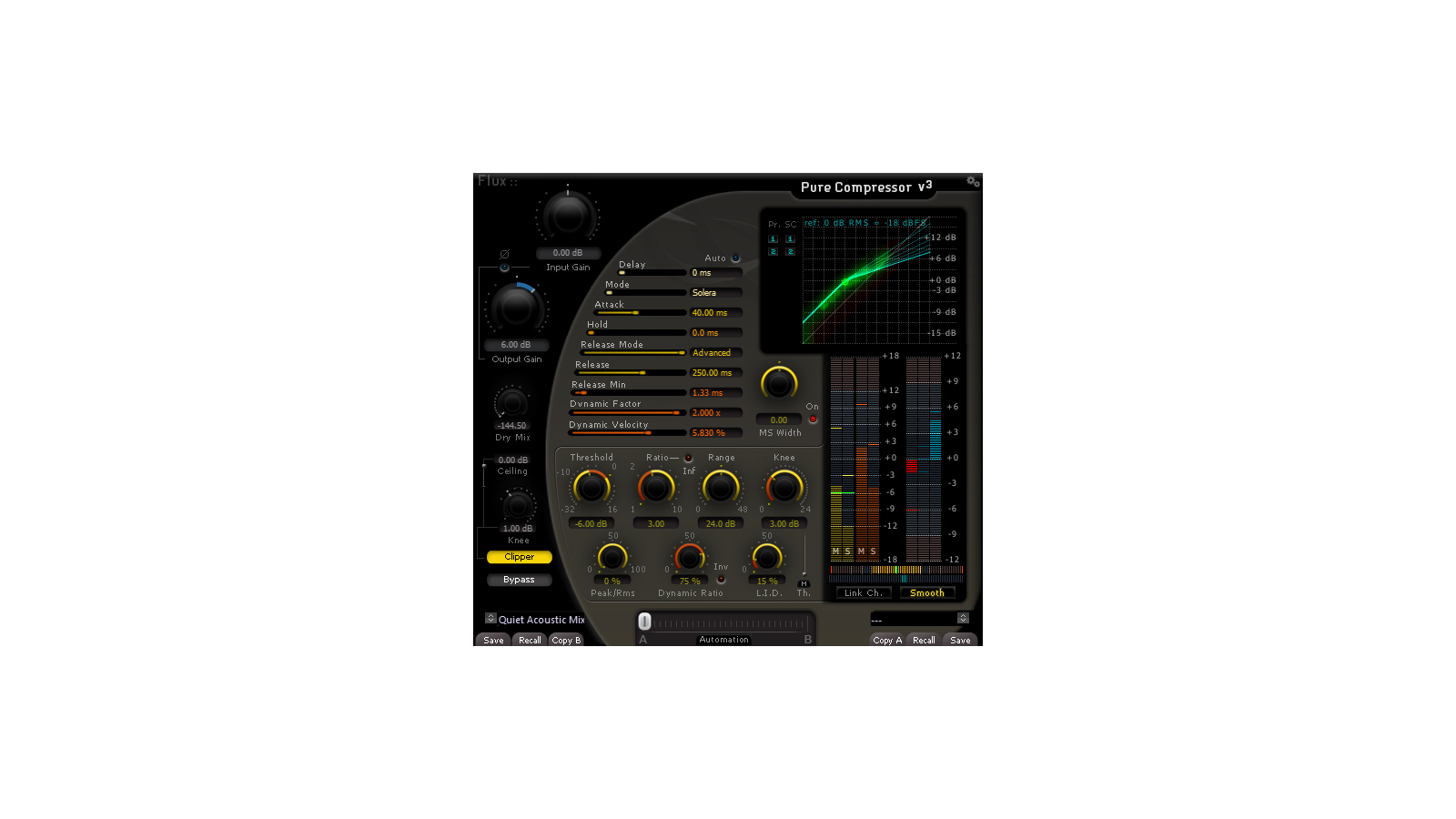Click the A/B morph slider handle
The height and width of the screenshot is (819, 1456).
[644, 622]
